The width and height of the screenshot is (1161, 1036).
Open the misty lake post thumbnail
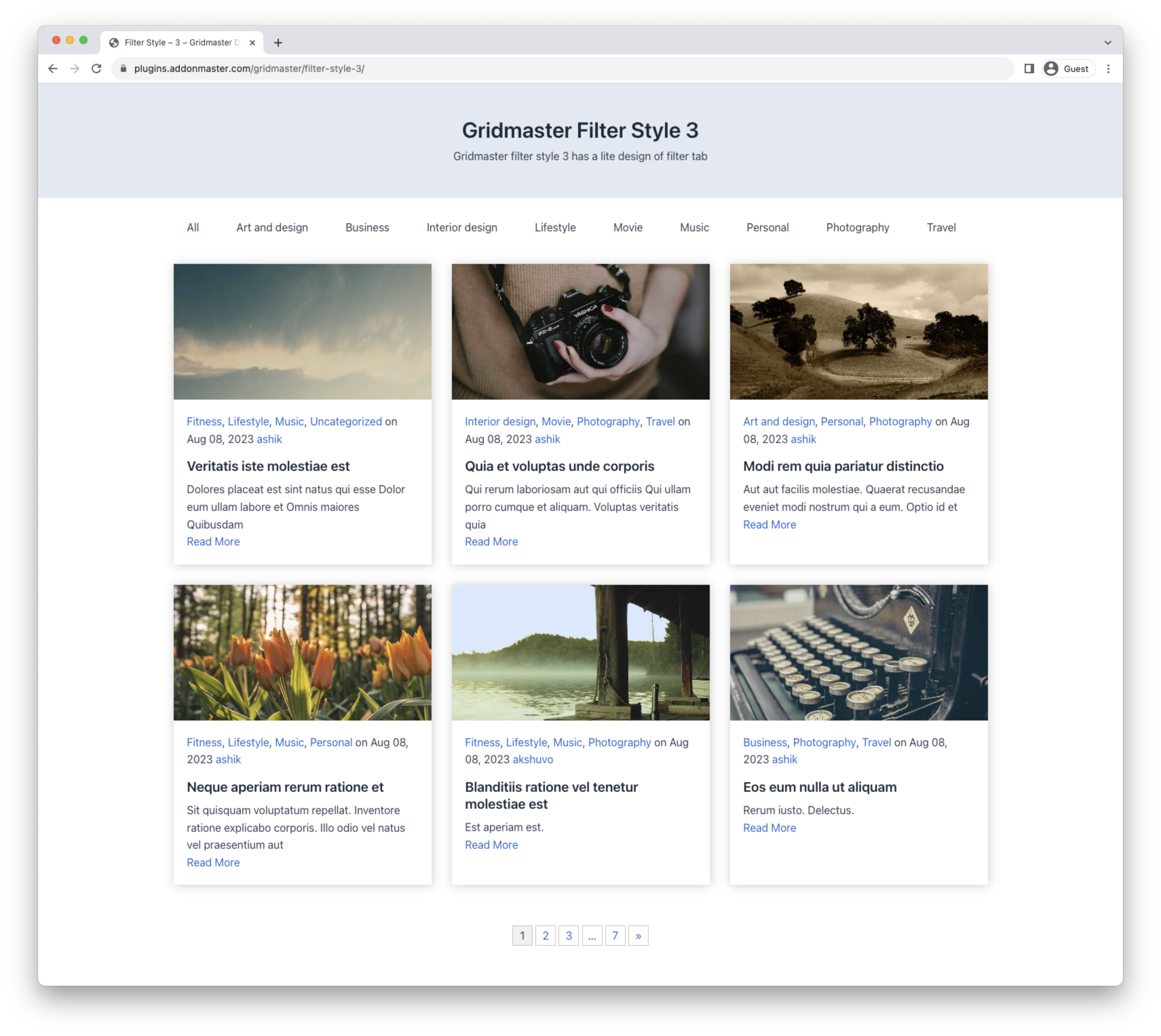pyautogui.click(x=580, y=652)
